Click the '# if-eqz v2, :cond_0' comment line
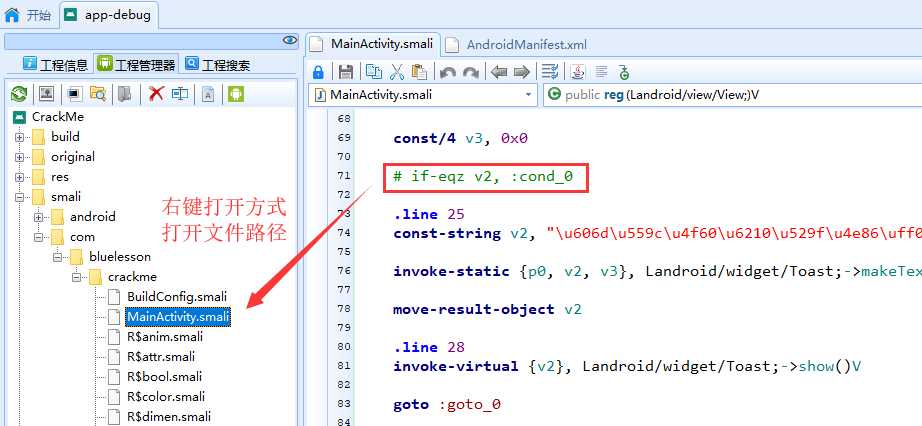This screenshot has height=426, width=922. click(483, 176)
